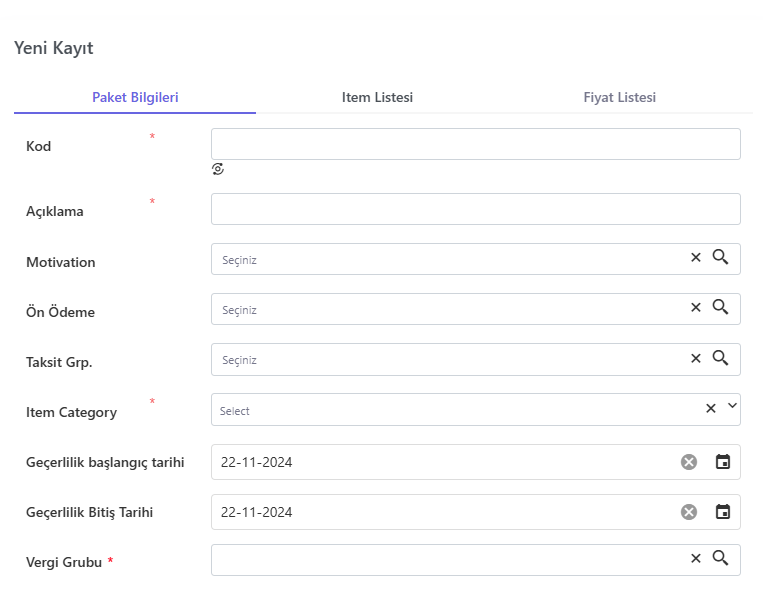The image size is (763, 609).
Task: Open the calendar for Geçerlilik Bitiş Tarihi
Action: [x=723, y=512]
